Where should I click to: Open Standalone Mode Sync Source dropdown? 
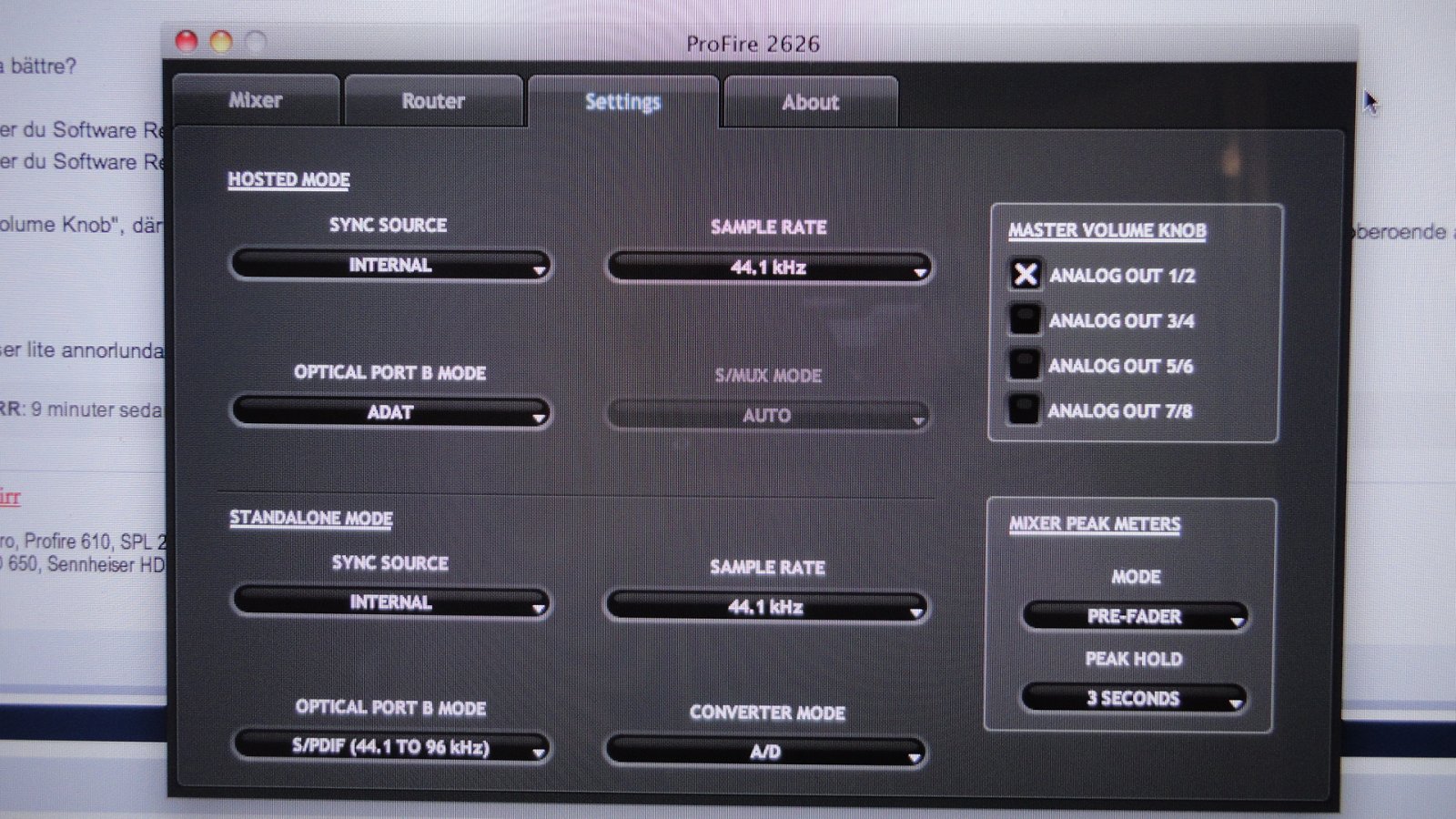click(390, 602)
